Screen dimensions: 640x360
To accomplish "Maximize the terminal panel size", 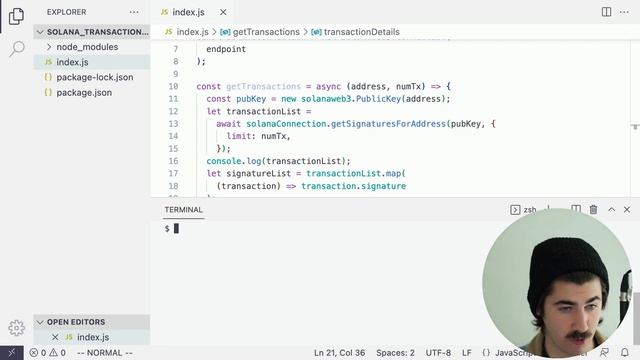I will pos(611,209).
